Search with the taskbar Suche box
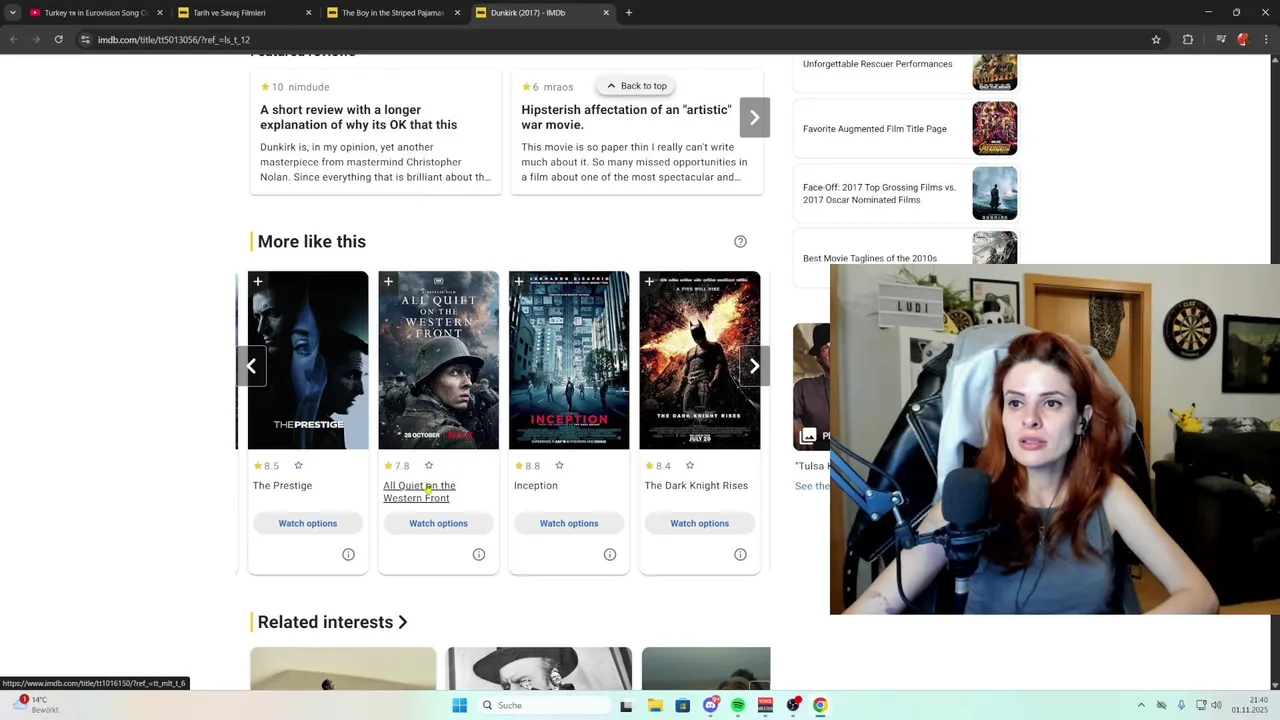Viewport: 1280px width, 720px height. click(x=543, y=705)
